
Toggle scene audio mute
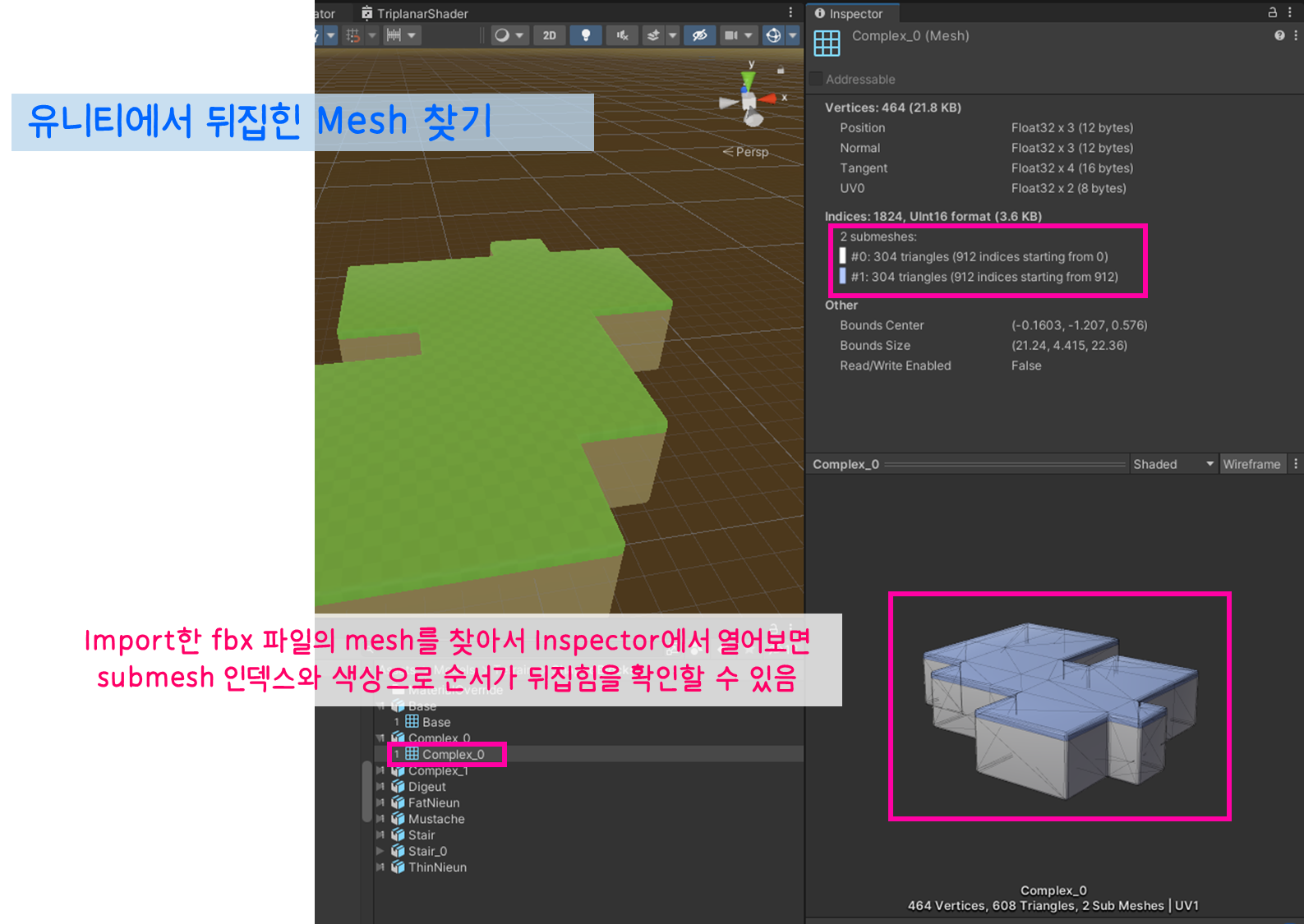622,35
